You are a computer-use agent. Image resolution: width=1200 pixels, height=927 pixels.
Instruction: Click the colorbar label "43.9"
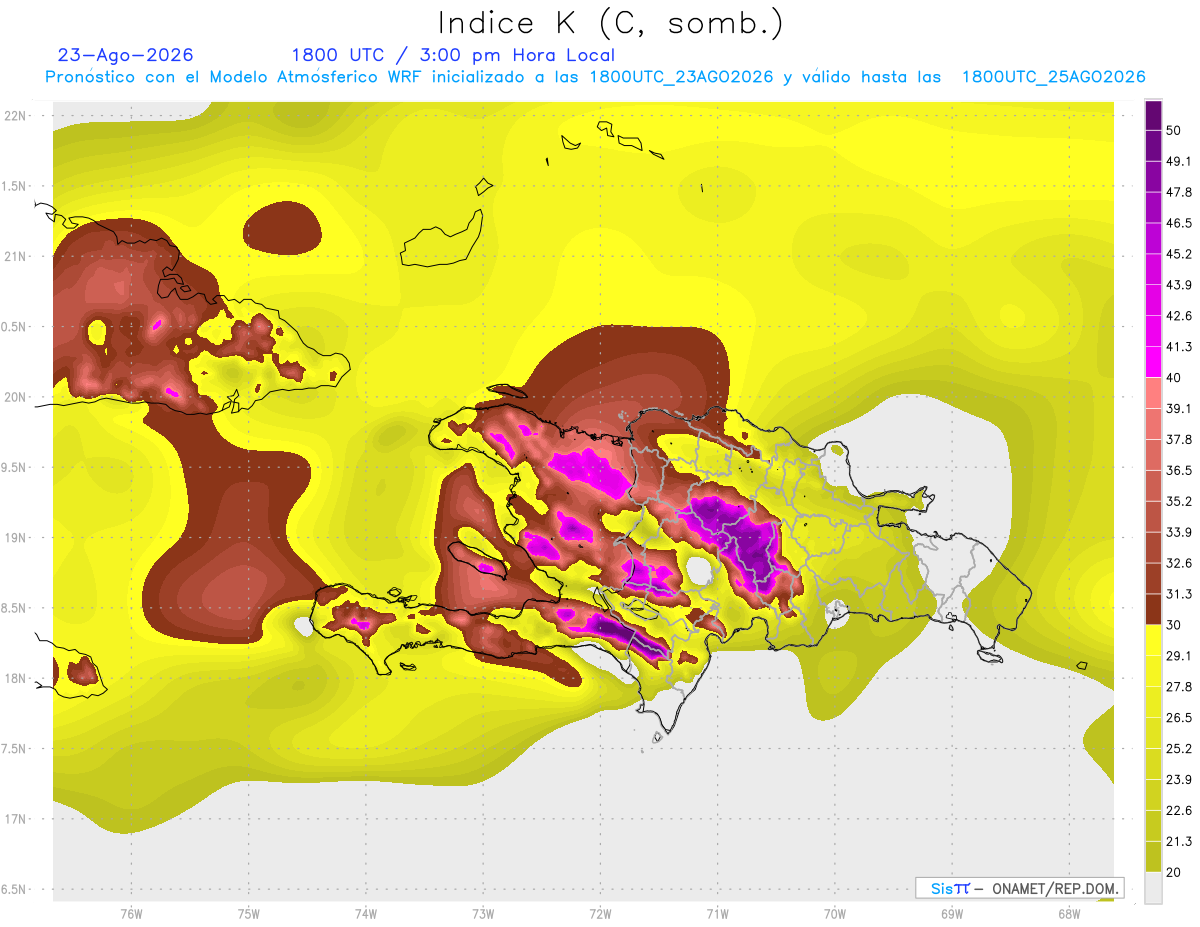tap(1178, 285)
